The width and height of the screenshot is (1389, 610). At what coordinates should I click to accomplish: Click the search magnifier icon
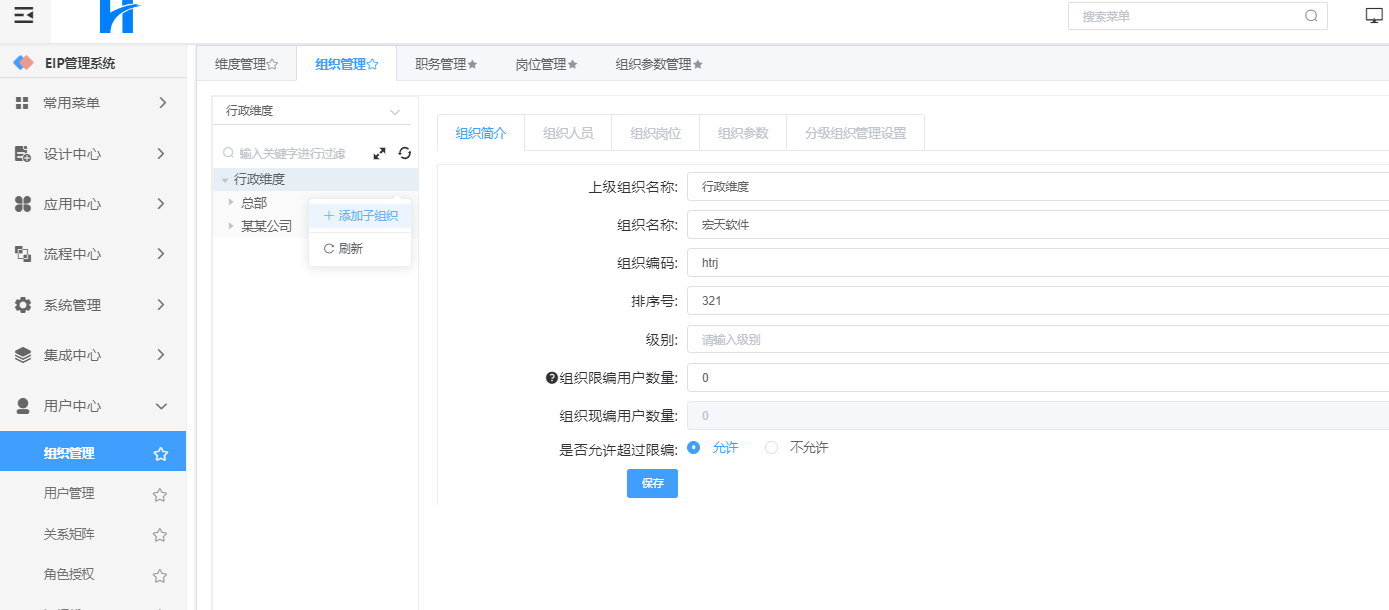click(1311, 16)
